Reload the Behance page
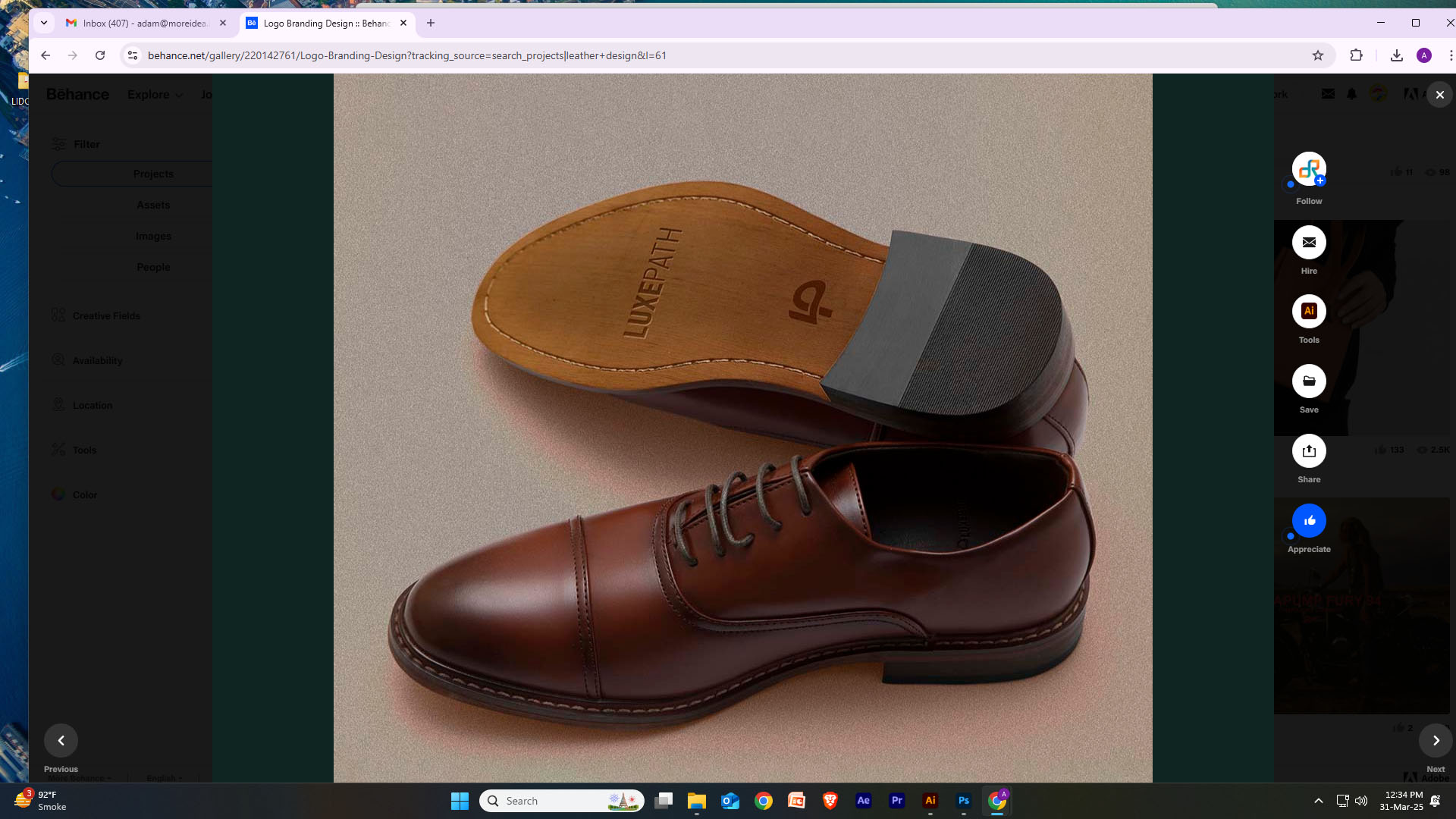The image size is (1456, 819). pyautogui.click(x=100, y=55)
